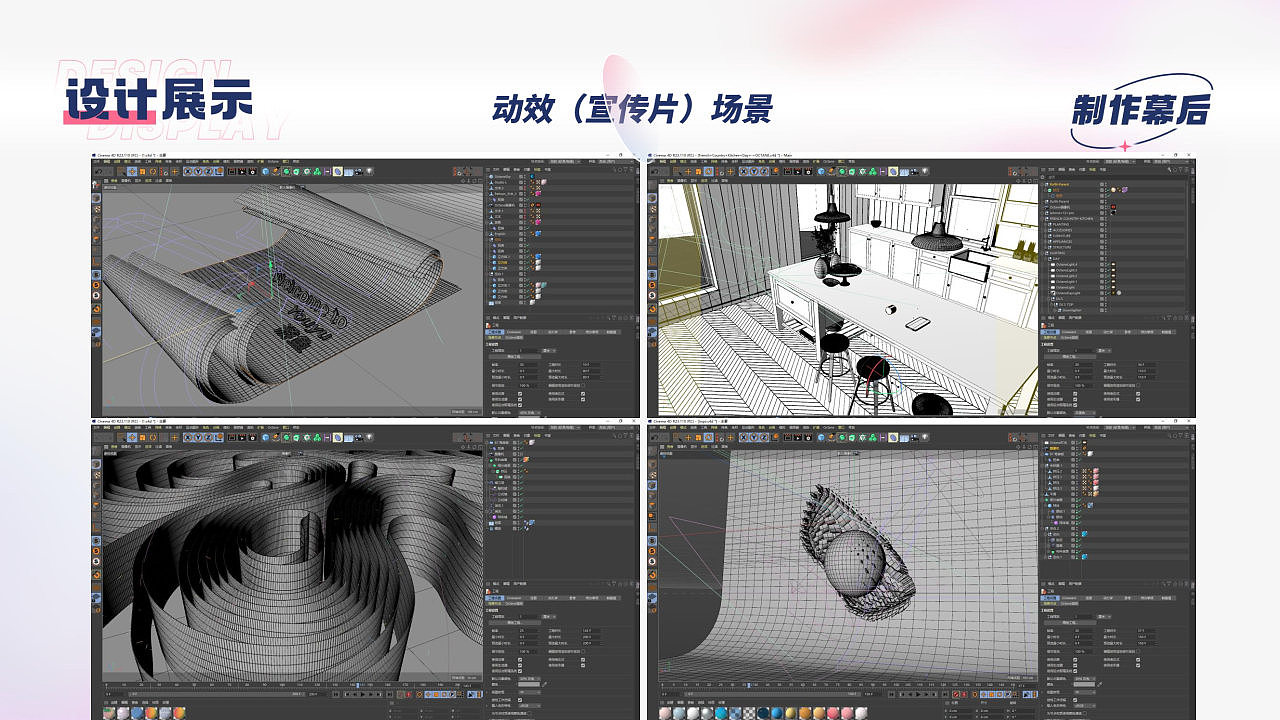Pick the cyan-blue material ball in sphere window
Screen dimensions: 1280x720
coord(721,713)
